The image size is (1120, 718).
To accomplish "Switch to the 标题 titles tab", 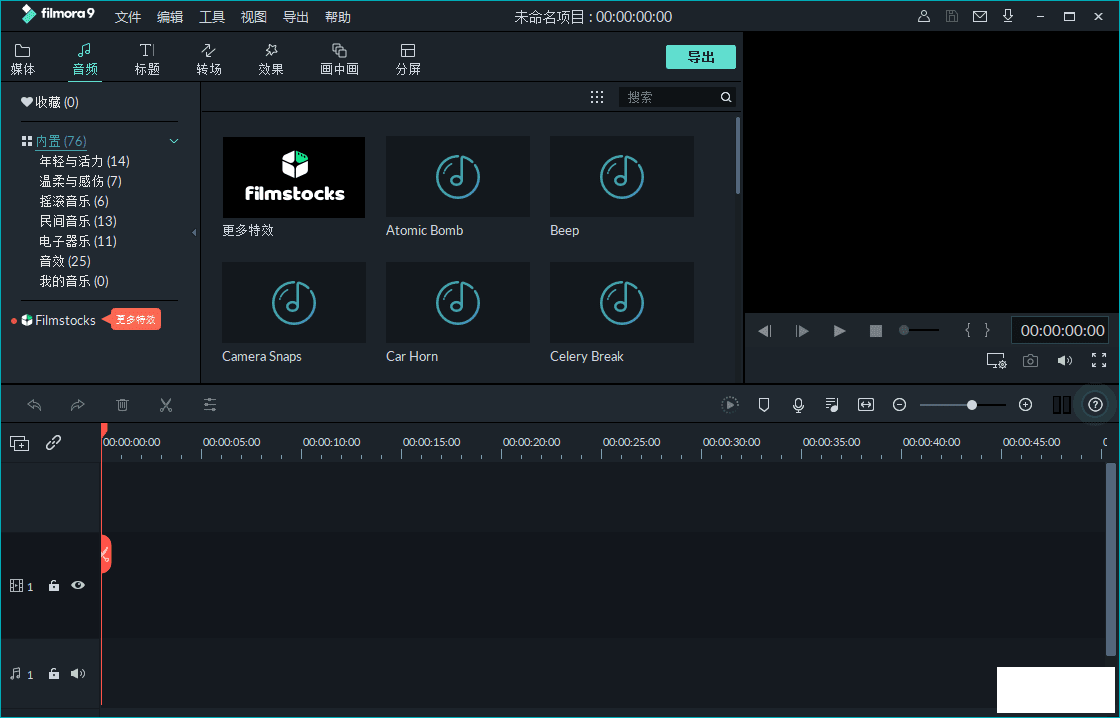I will click(x=146, y=59).
